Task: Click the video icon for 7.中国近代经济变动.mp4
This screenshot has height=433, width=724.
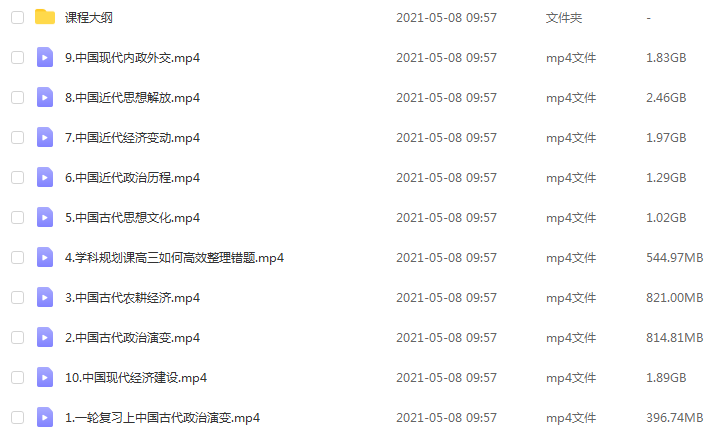Action: click(45, 138)
